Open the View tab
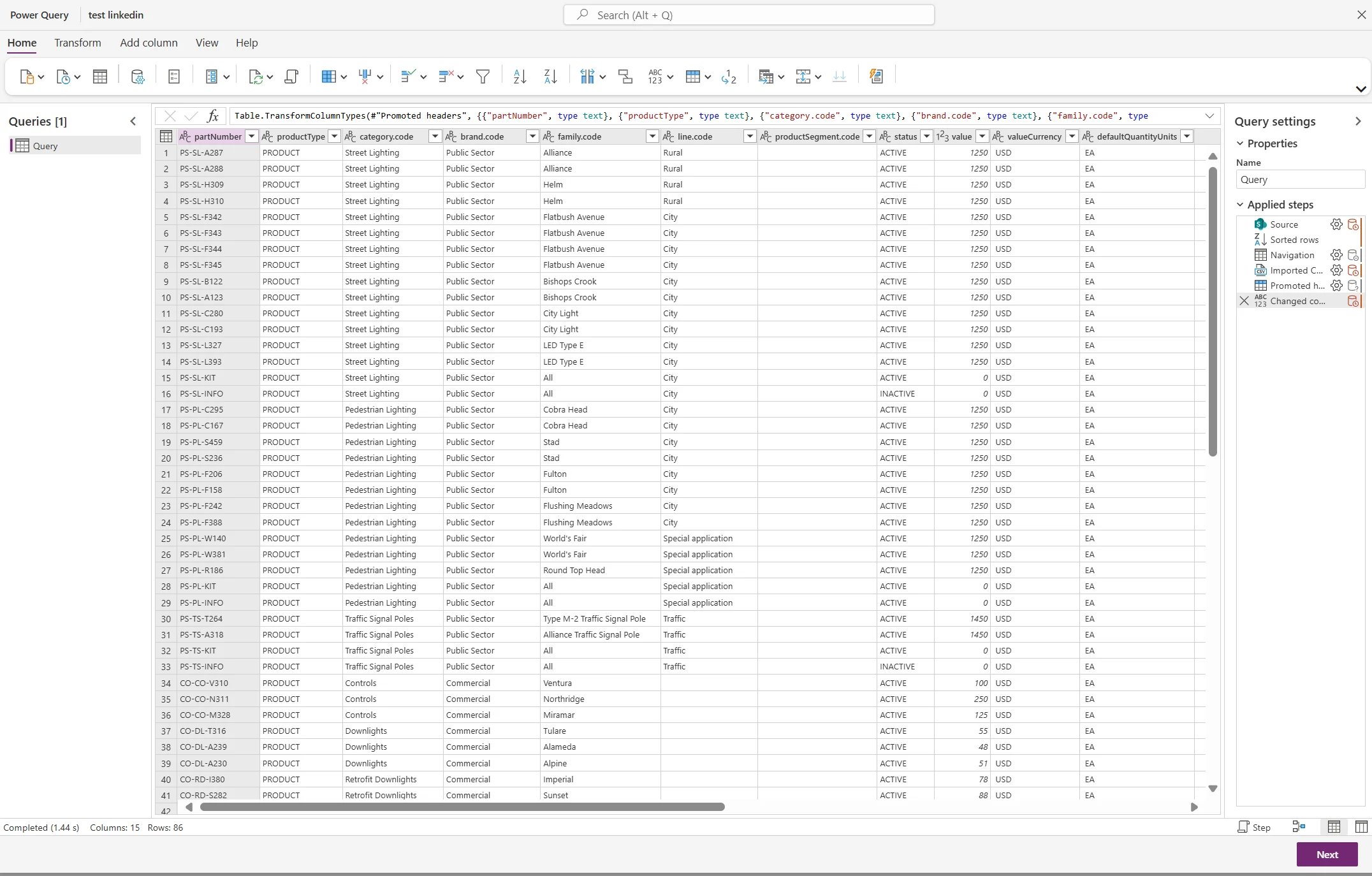The height and width of the screenshot is (876, 1372). click(207, 43)
